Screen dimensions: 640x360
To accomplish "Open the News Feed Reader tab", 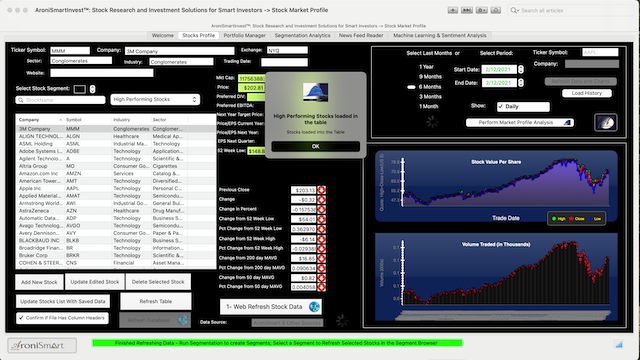I will tap(361, 36).
